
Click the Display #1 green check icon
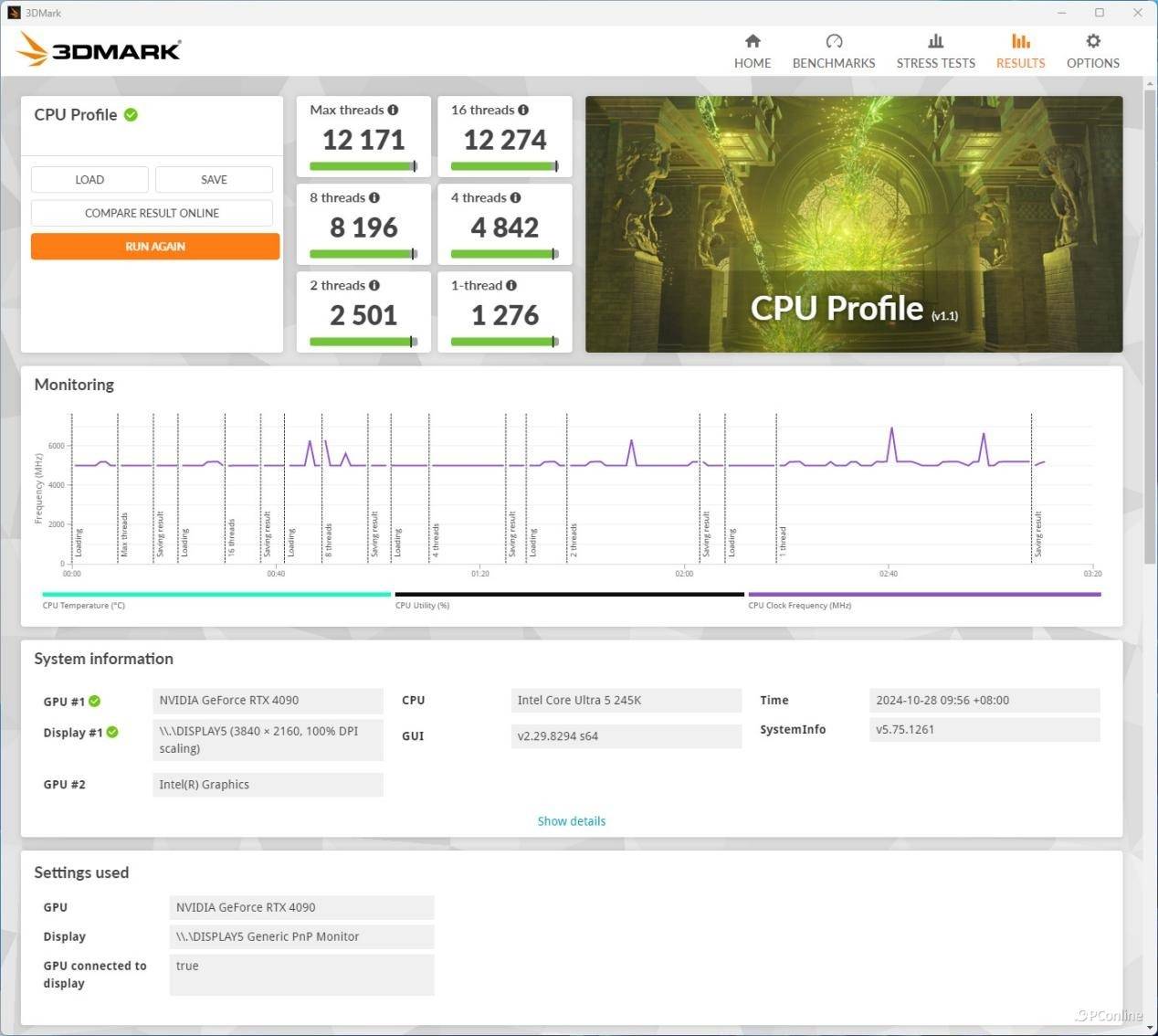click(x=112, y=732)
